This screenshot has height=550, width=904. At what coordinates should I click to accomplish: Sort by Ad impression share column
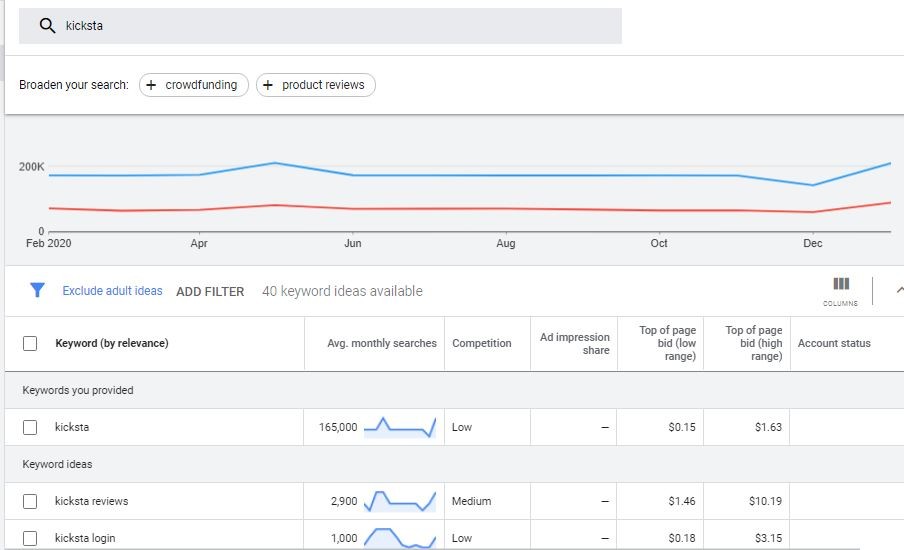click(575, 344)
